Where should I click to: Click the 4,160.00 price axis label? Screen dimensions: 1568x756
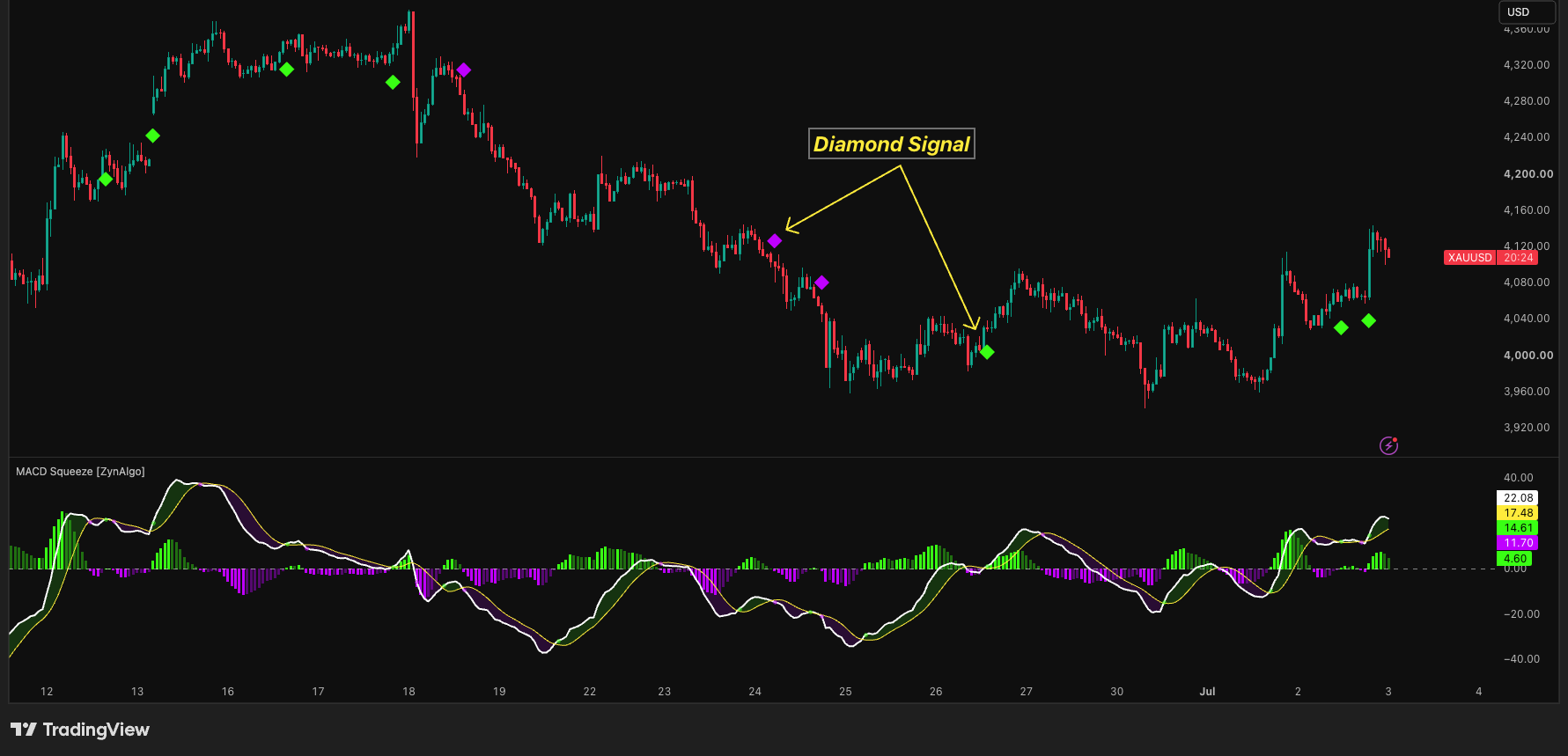[1527, 210]
